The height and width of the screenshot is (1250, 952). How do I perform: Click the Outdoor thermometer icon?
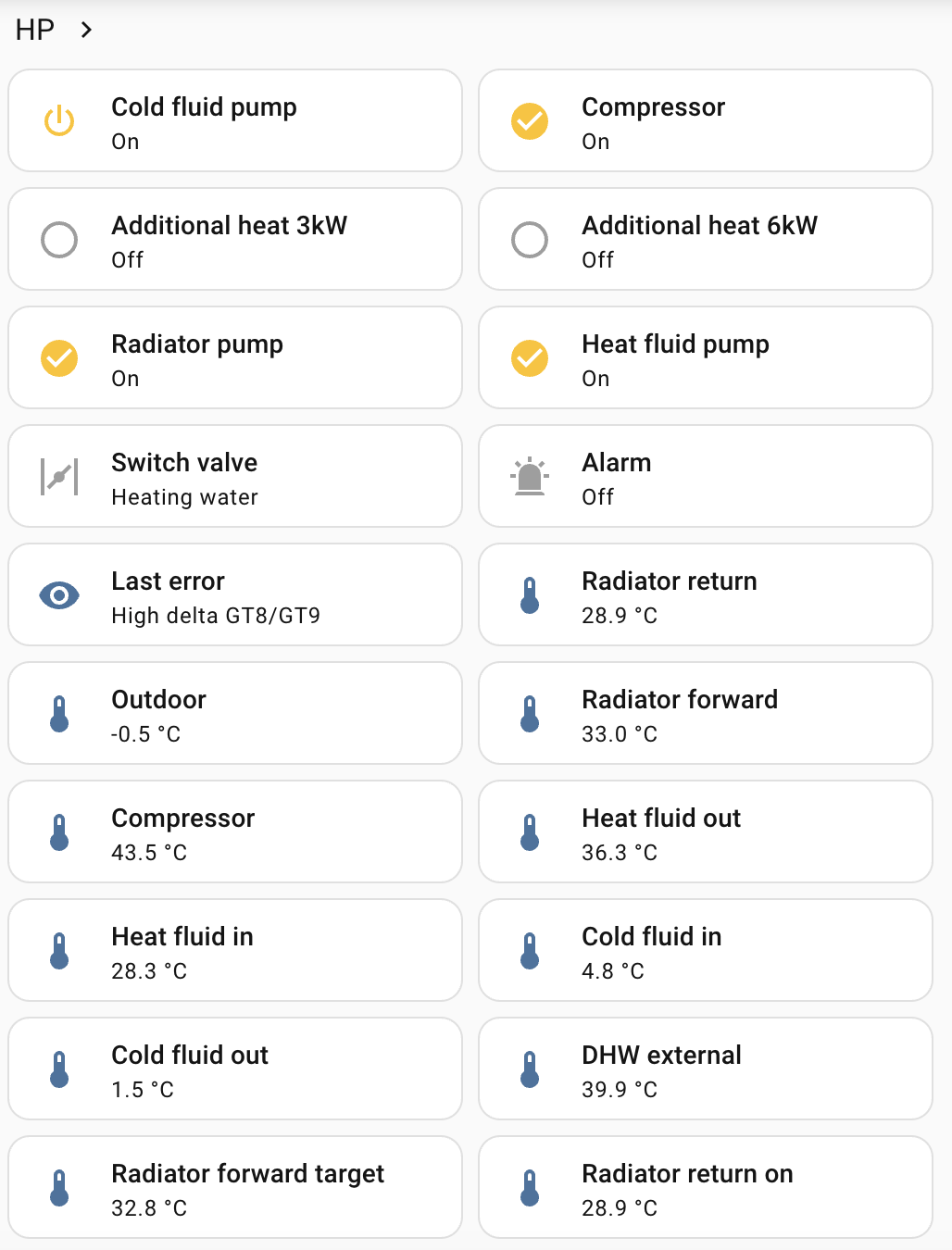(x=59, y=714)
